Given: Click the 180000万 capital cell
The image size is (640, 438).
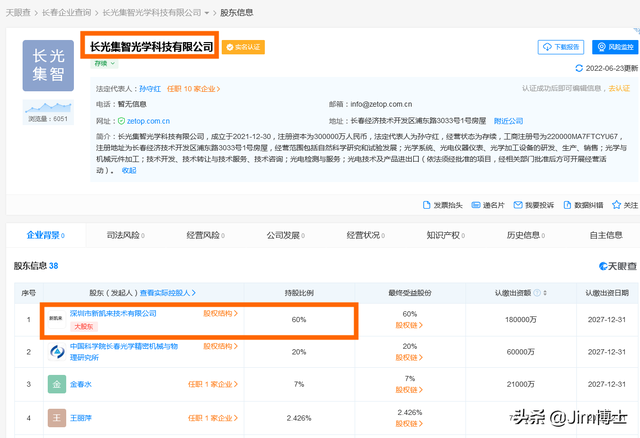Looking at the screenshot, I should pyautogui.click(x=521, y=320).
